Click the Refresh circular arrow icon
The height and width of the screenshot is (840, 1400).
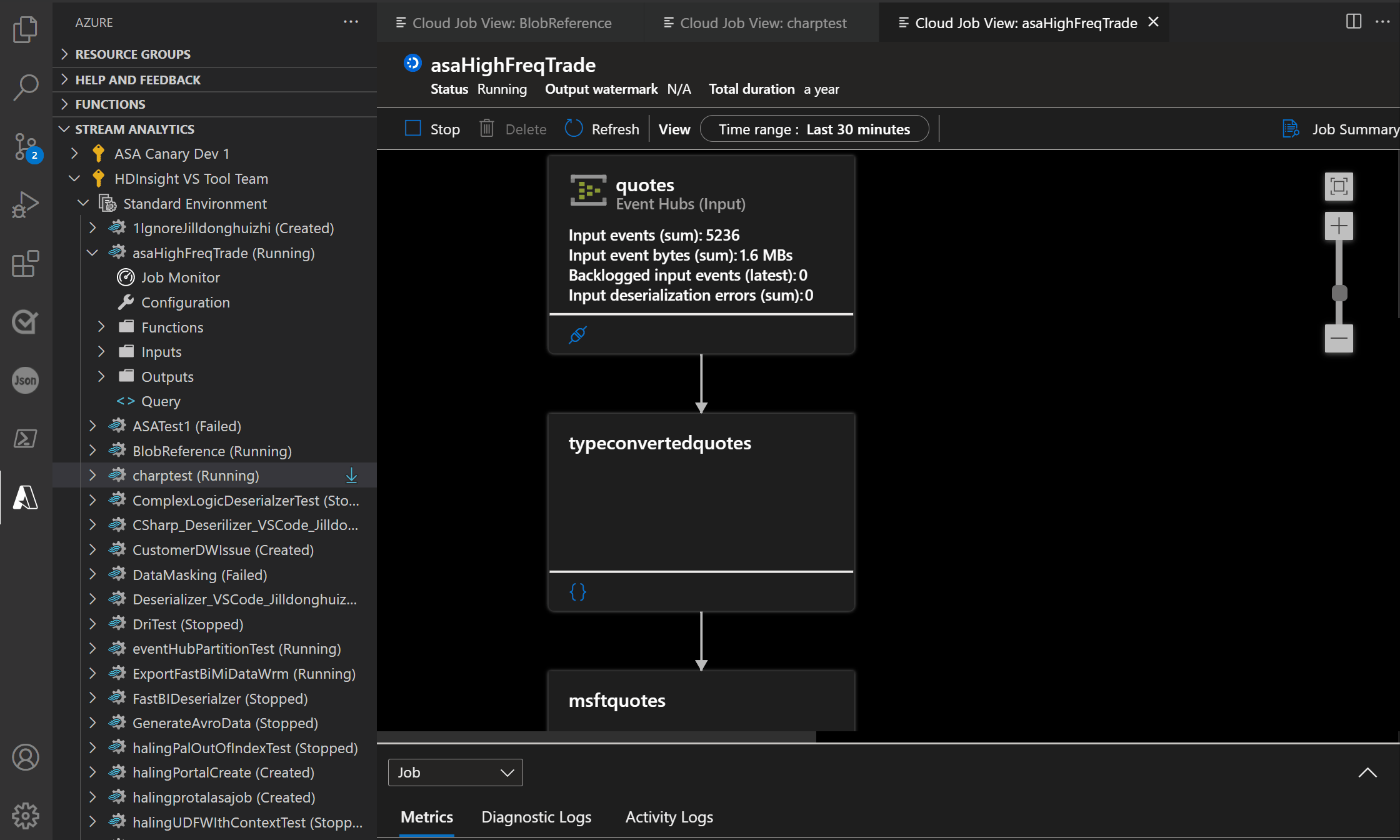click(x=574, y=129)
